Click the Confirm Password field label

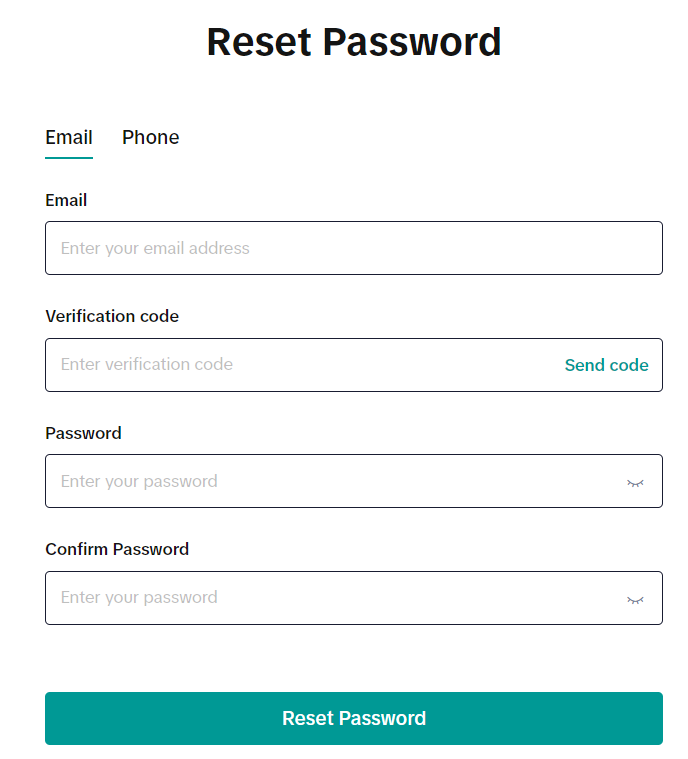point(117,549)
